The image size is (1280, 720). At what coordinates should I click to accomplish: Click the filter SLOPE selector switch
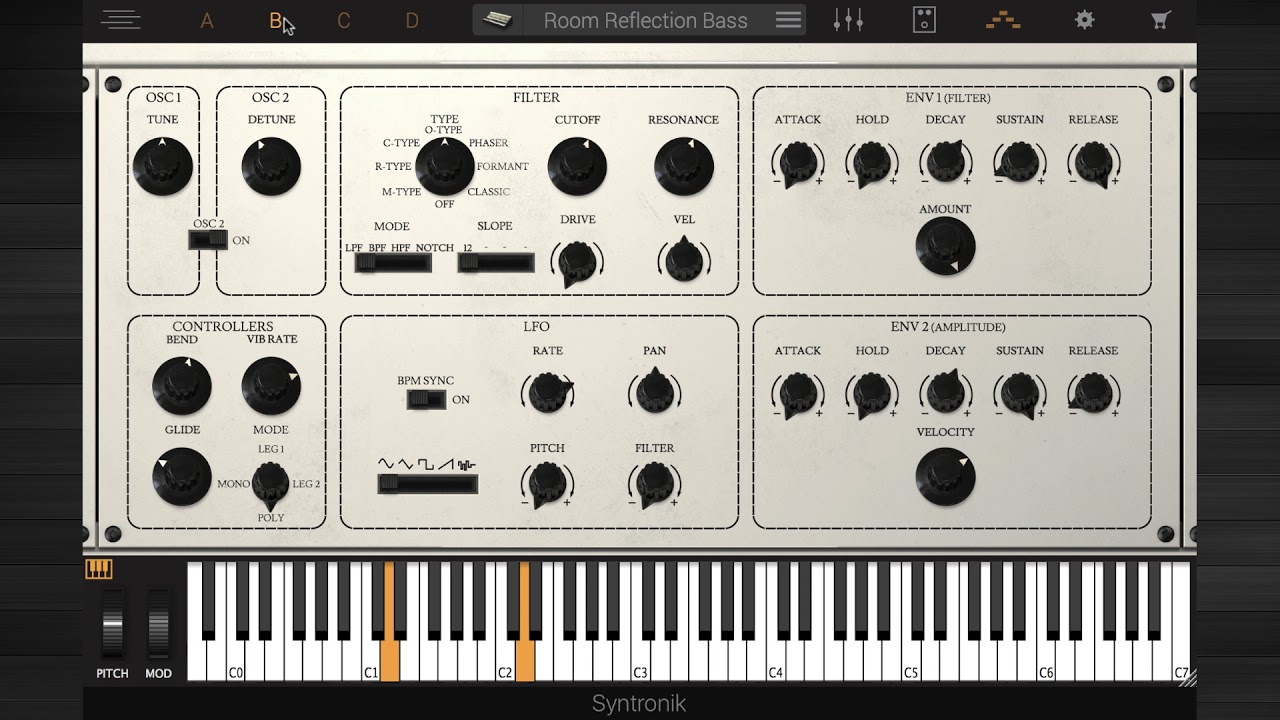click(496, 263)
